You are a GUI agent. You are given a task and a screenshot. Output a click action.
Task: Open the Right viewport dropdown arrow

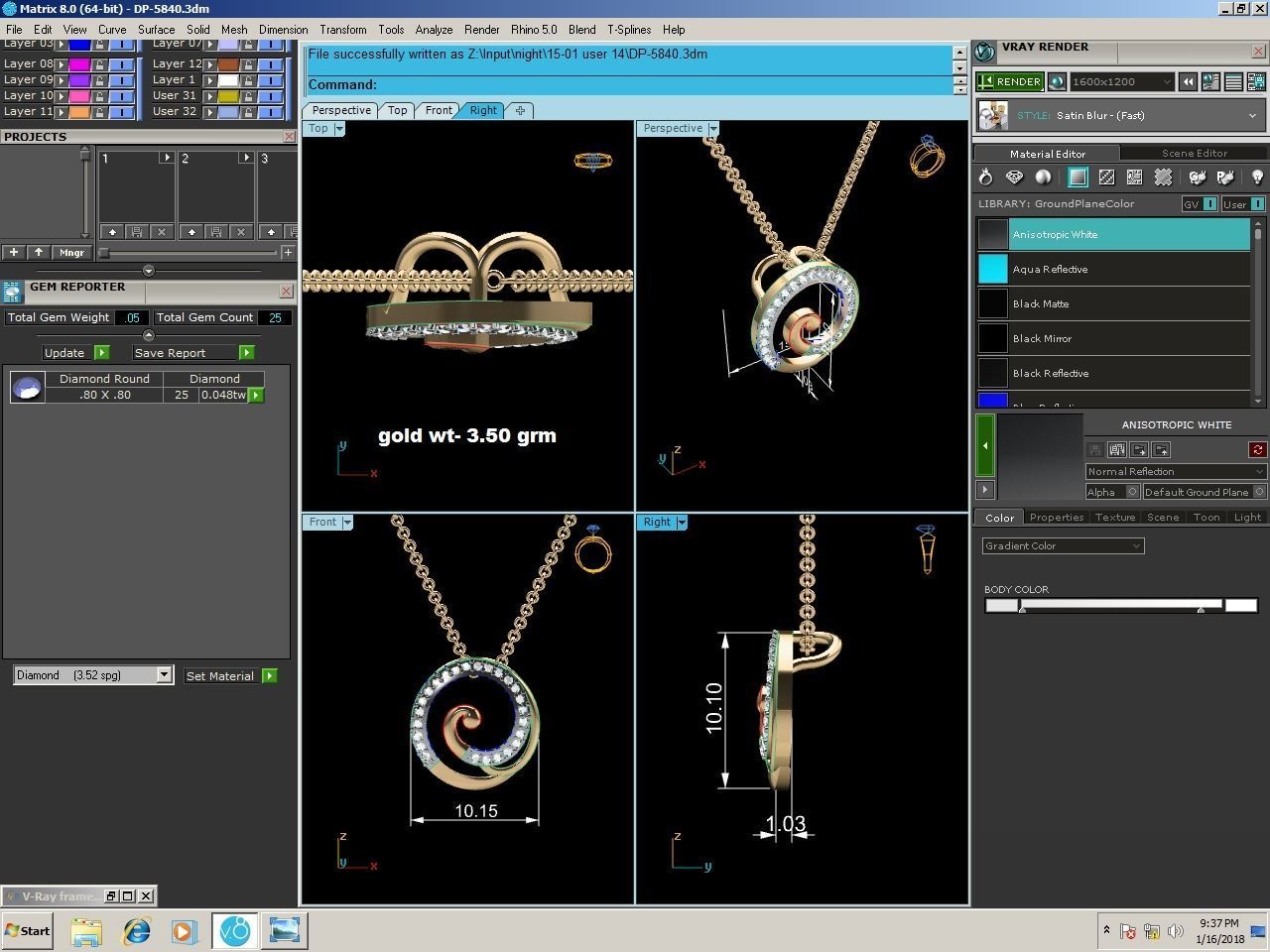coord(682,523)
